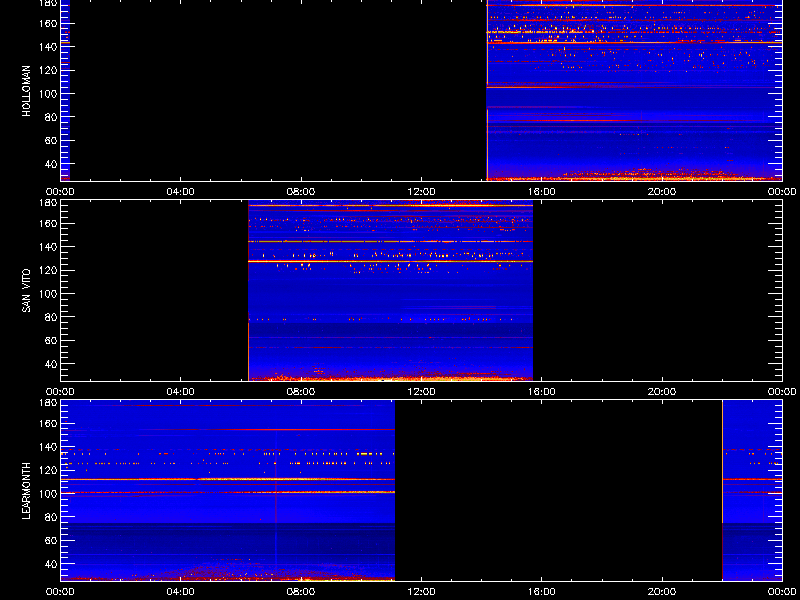The height and width of the screenshot is (600, 800).
Task: Click the 16:00 time label under the Learmonth panel
Action: point(541,592)
